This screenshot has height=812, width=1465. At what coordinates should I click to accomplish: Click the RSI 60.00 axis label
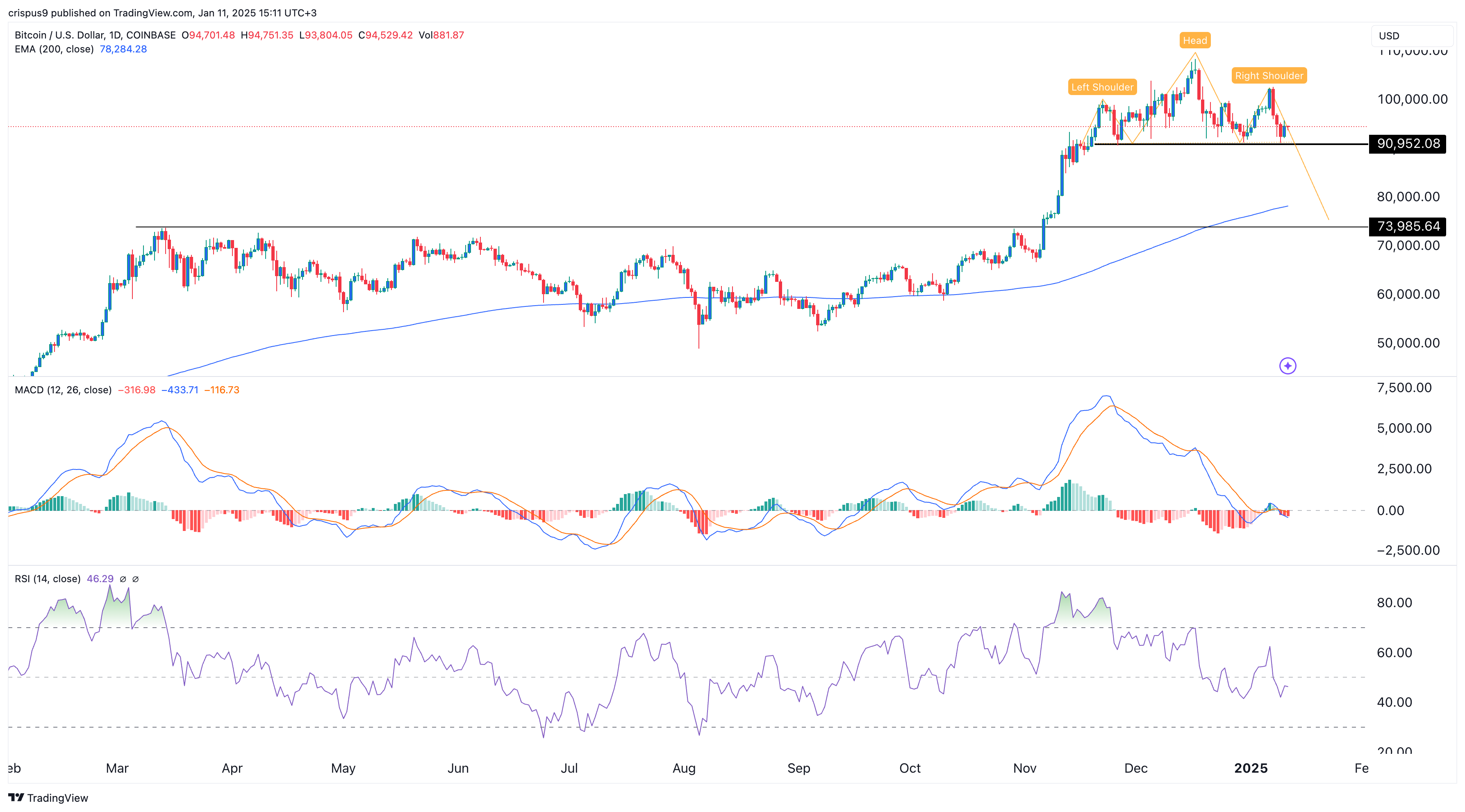point(1394,653)
